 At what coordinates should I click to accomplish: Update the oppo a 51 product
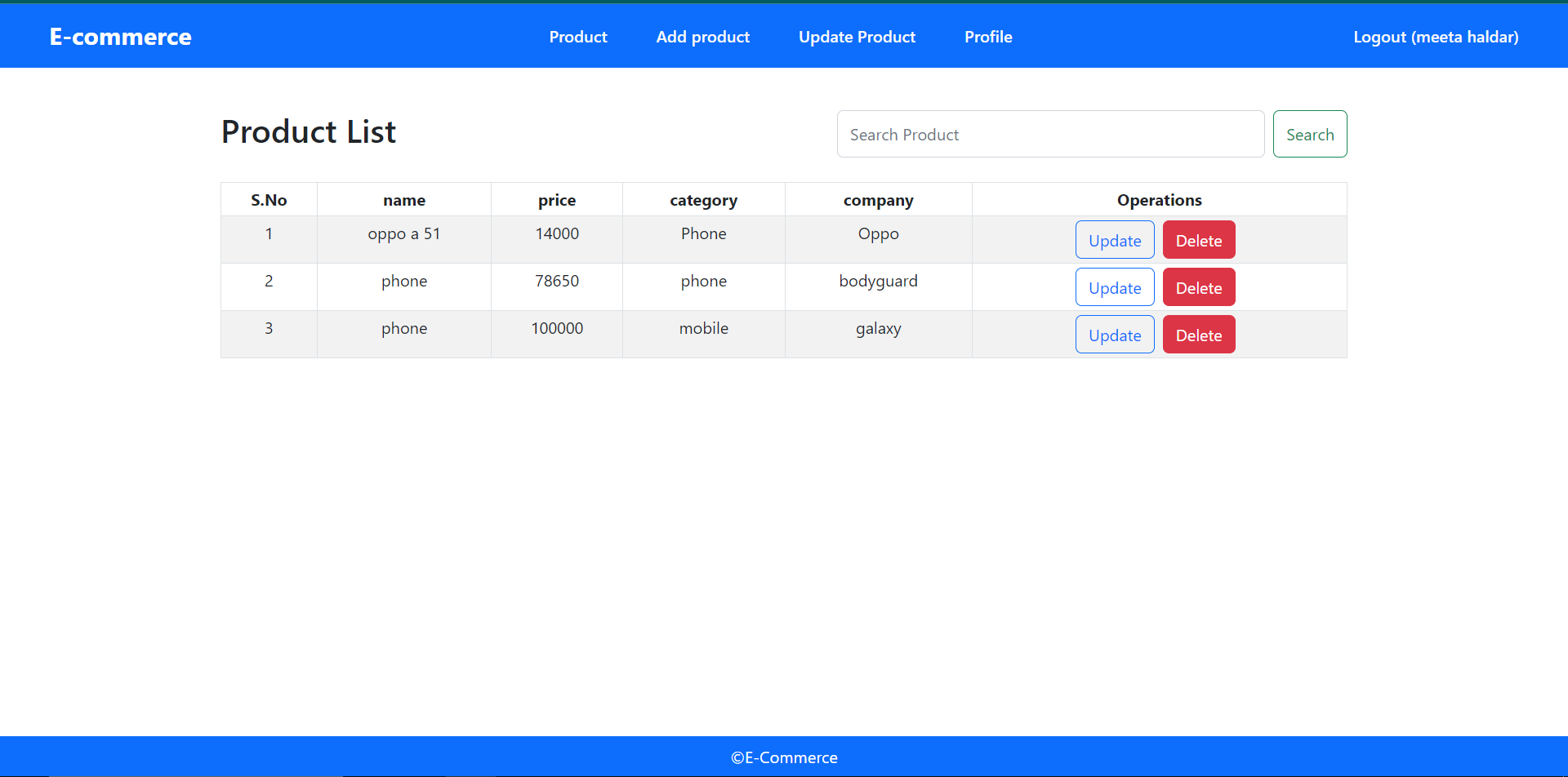tap(1115, 240)
